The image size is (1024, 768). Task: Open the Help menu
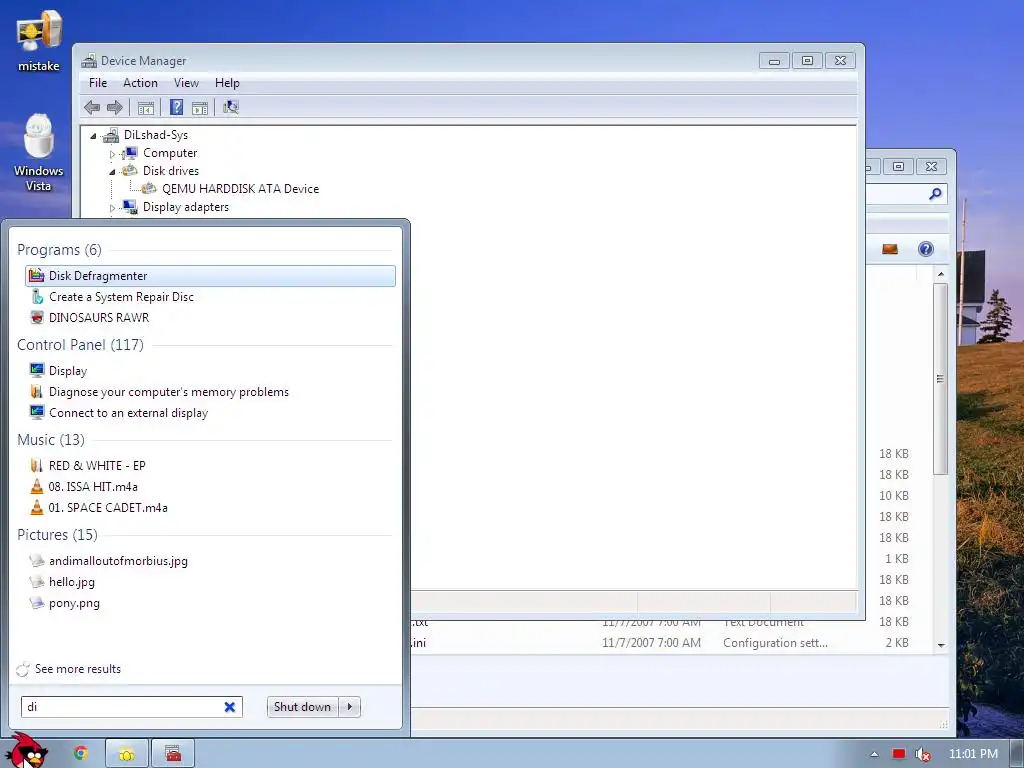227,83
